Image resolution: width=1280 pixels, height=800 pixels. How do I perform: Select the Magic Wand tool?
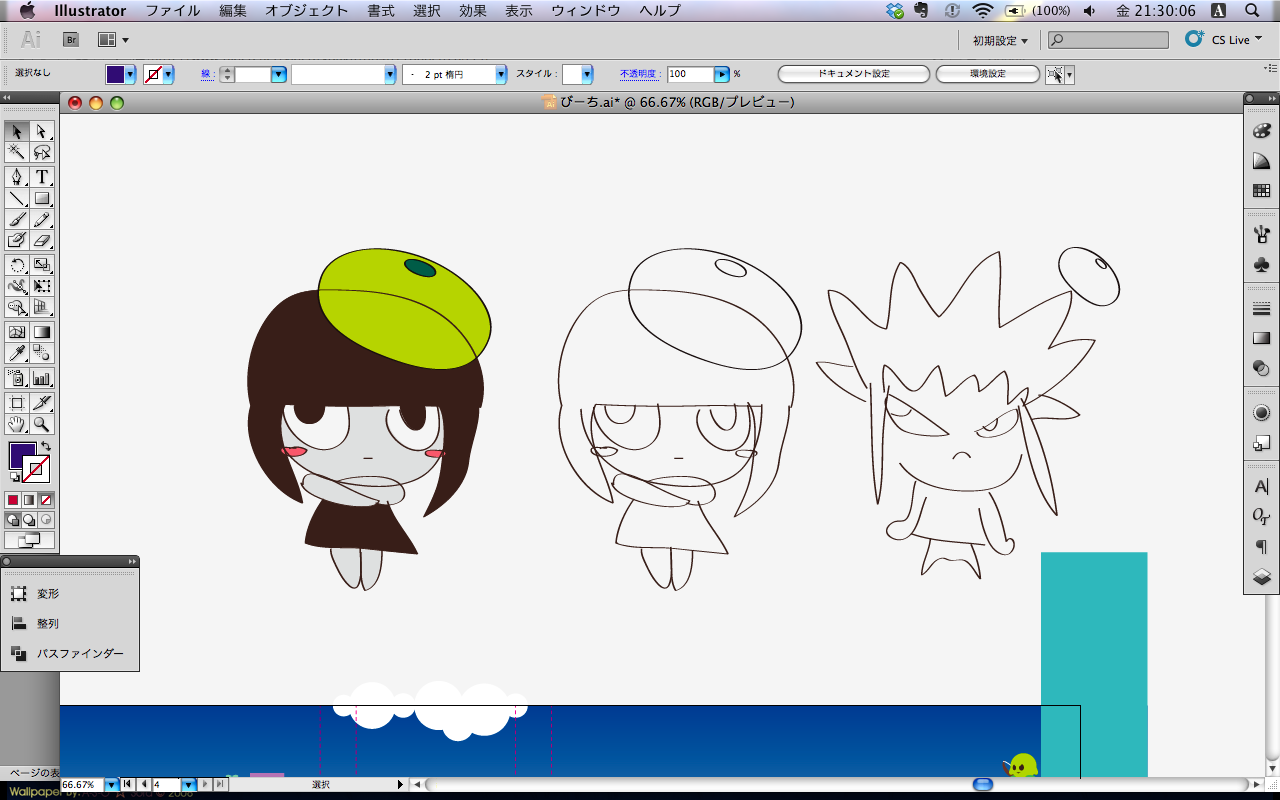17,152
